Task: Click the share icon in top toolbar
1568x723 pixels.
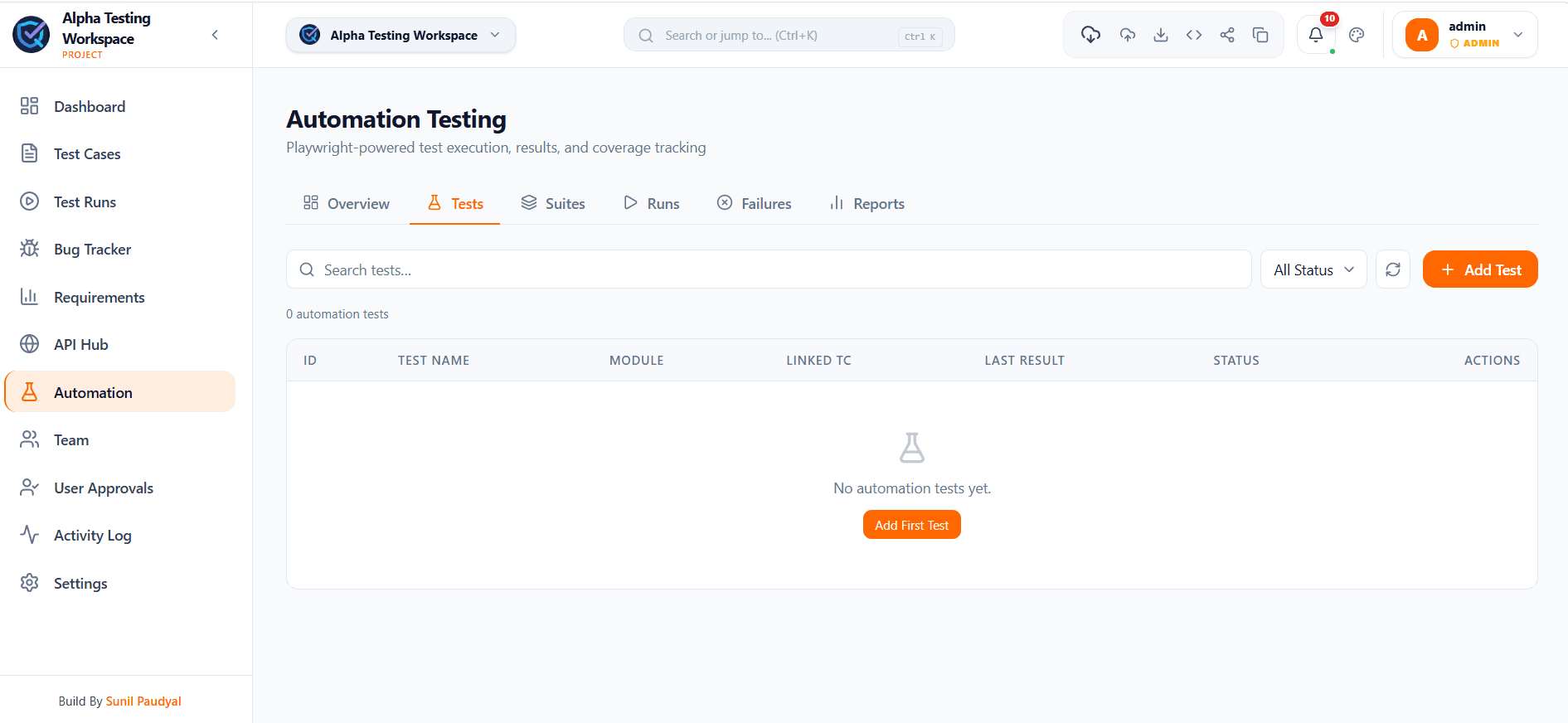Action: (x=1227, y=35)
